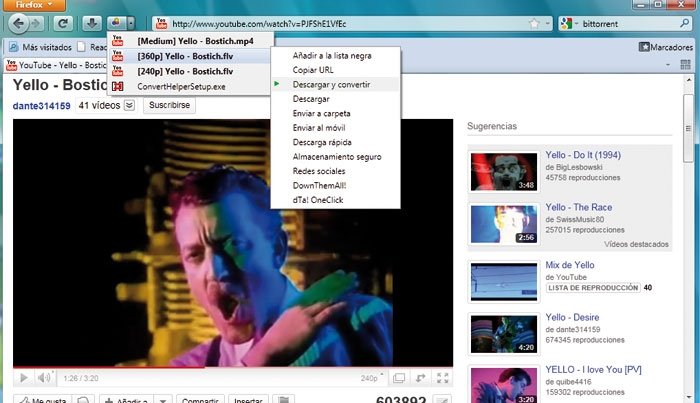
Task: Bookmark page with the star icon
Action: [x=534, y=24]
